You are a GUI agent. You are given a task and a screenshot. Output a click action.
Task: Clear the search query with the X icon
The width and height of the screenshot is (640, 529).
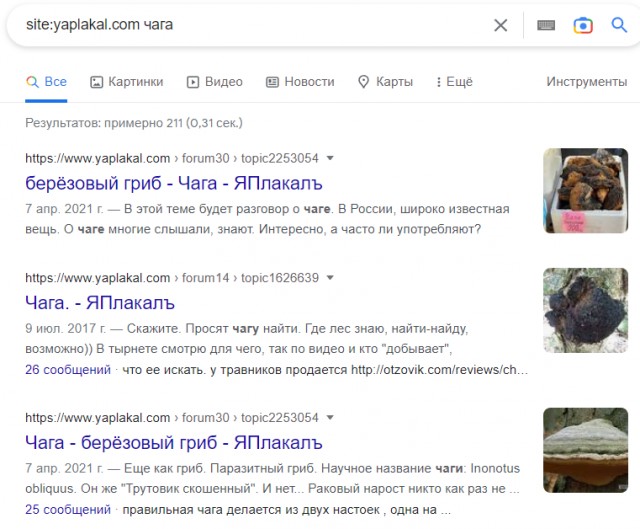tap(500, 25)
